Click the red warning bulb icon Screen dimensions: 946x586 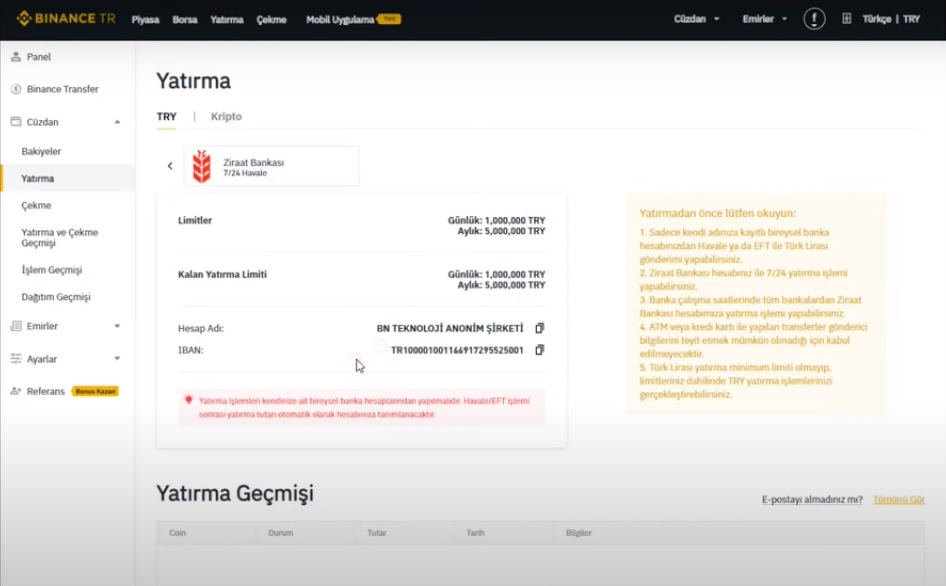tap(189, 400)
